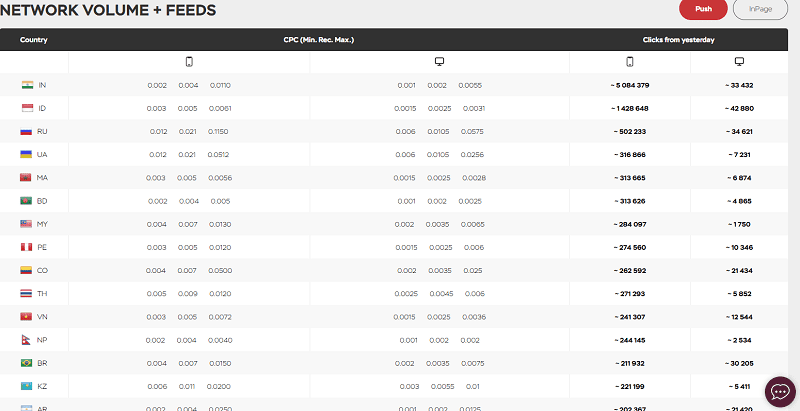
Task: Click the Vietnam flag icon
Action: point(27,316)
